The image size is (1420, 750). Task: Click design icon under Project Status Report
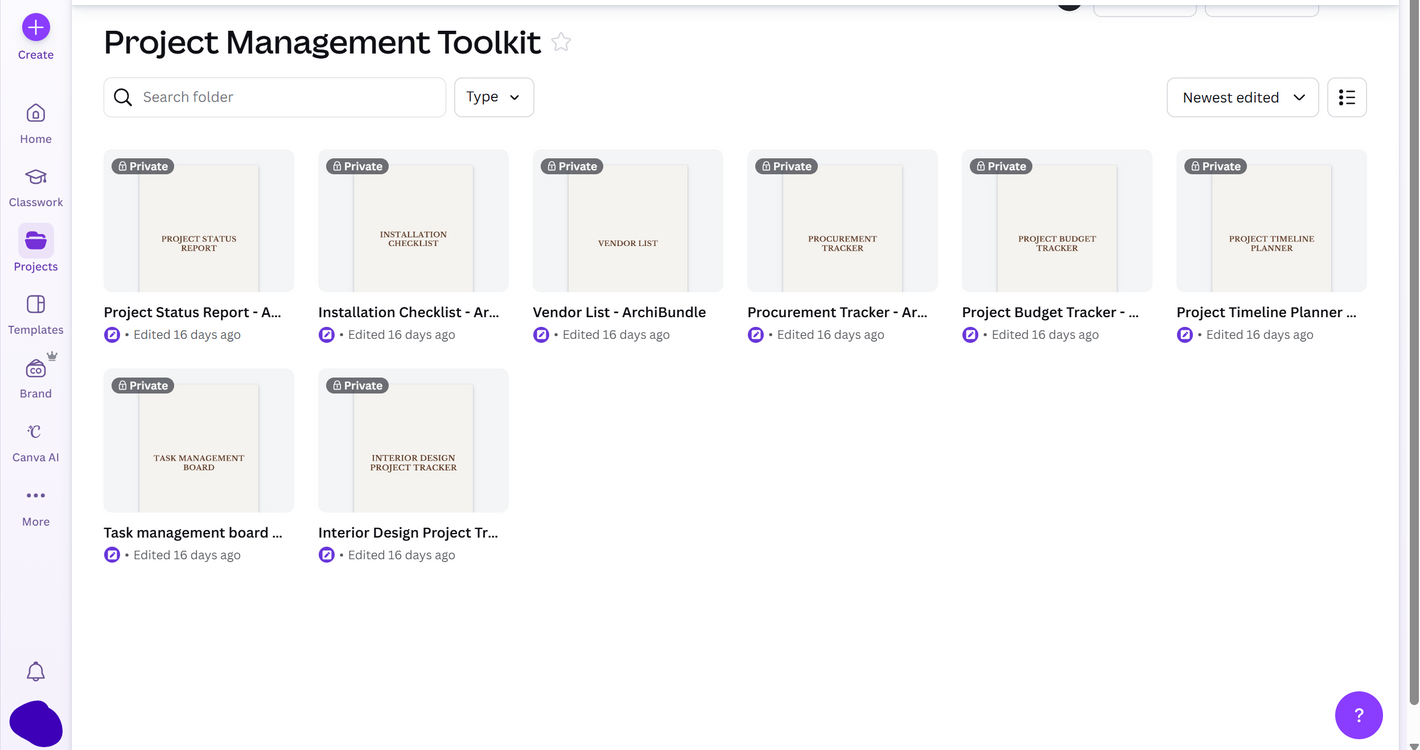point(112,335)
